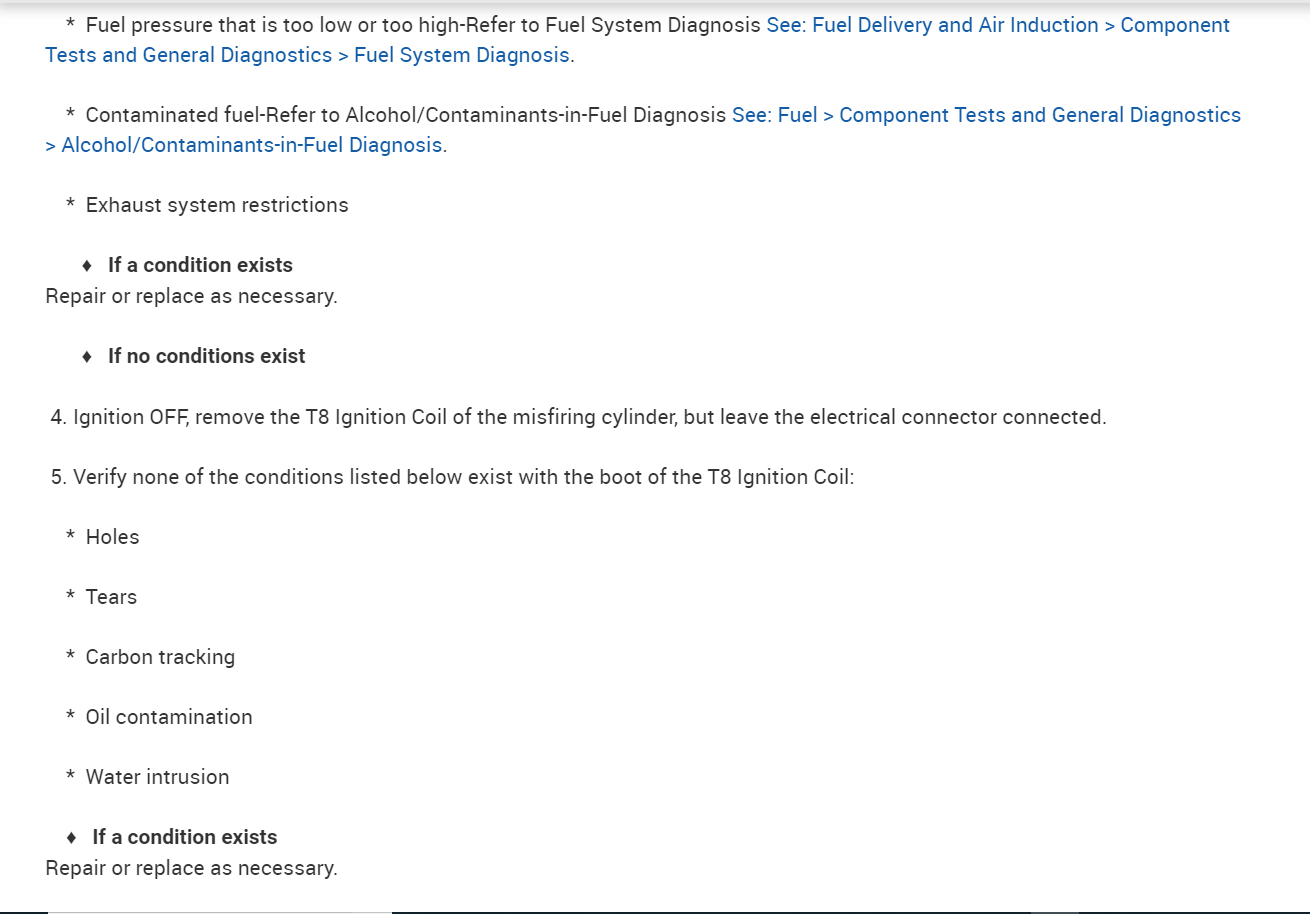Screen dimensions: 1310x914
Task: Click the 'Water intrusion' bullet item
Action: coord(157,777)
